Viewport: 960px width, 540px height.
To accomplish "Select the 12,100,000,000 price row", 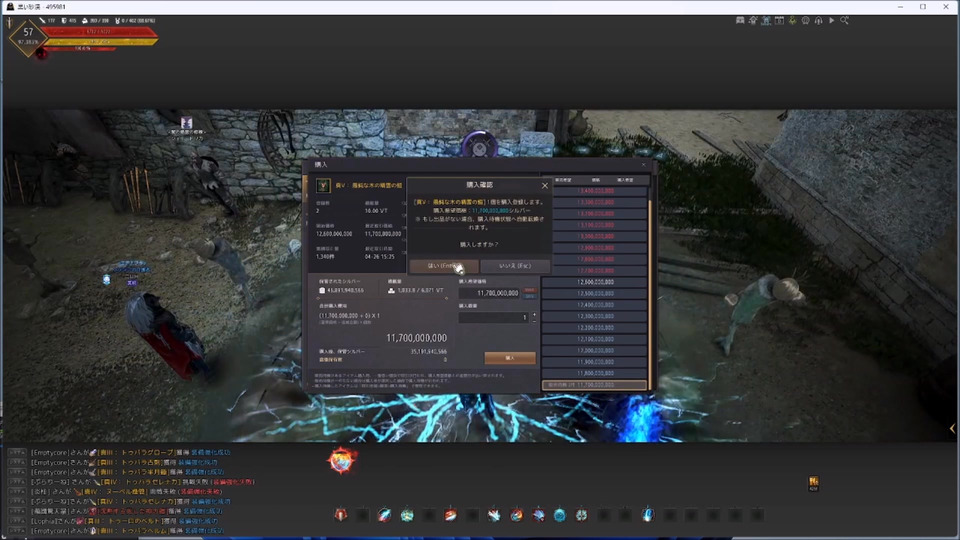I will pyautogui.click(x=595, y=339).
